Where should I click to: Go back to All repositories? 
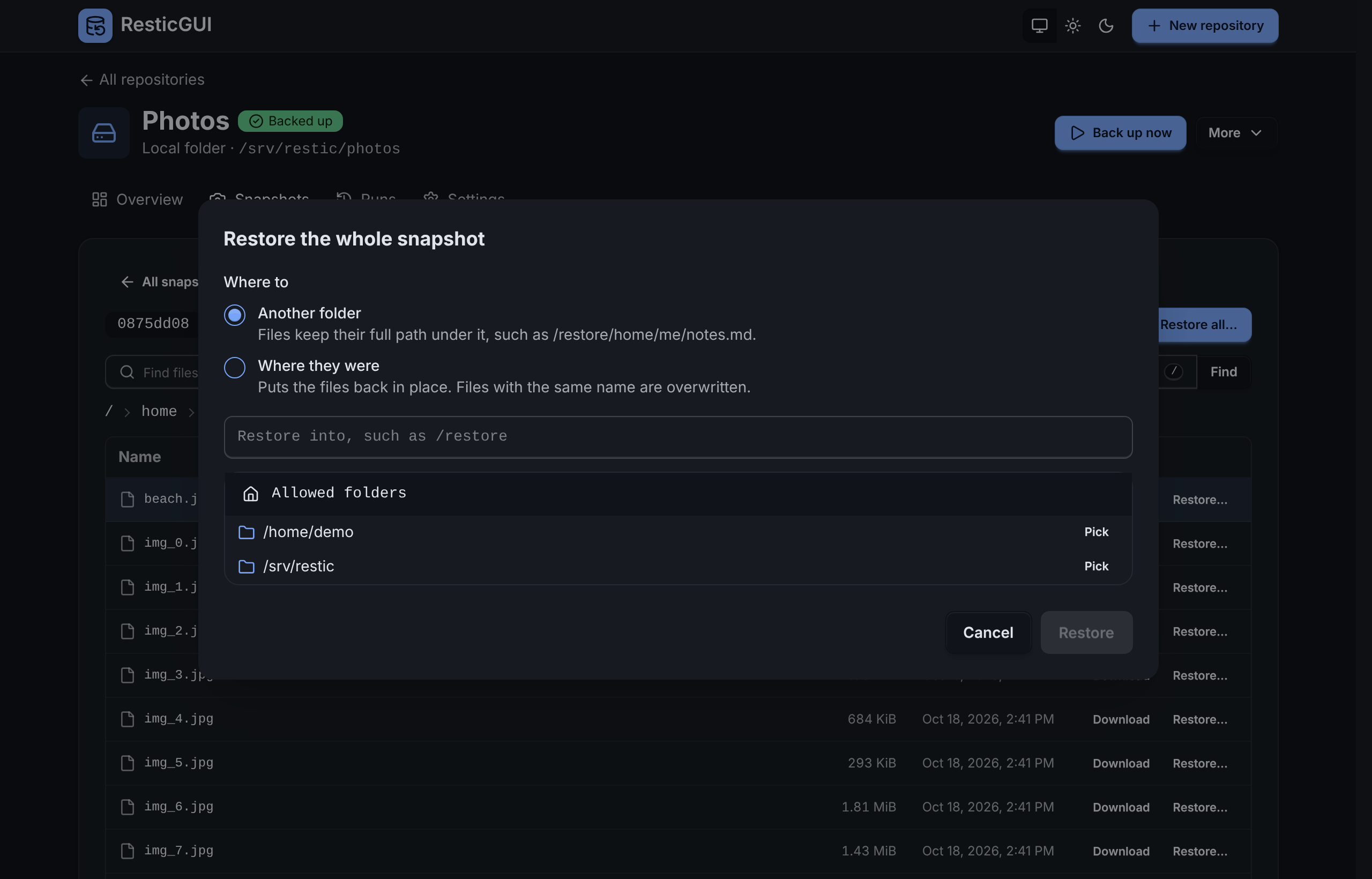(x=142, y=80)
